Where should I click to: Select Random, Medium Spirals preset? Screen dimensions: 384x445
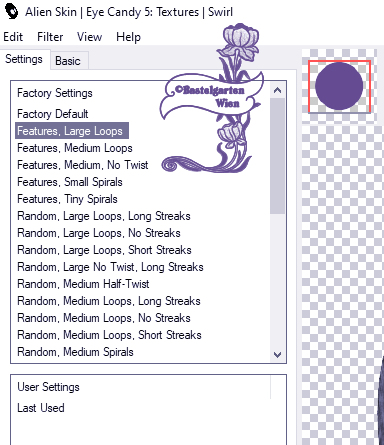75,352
